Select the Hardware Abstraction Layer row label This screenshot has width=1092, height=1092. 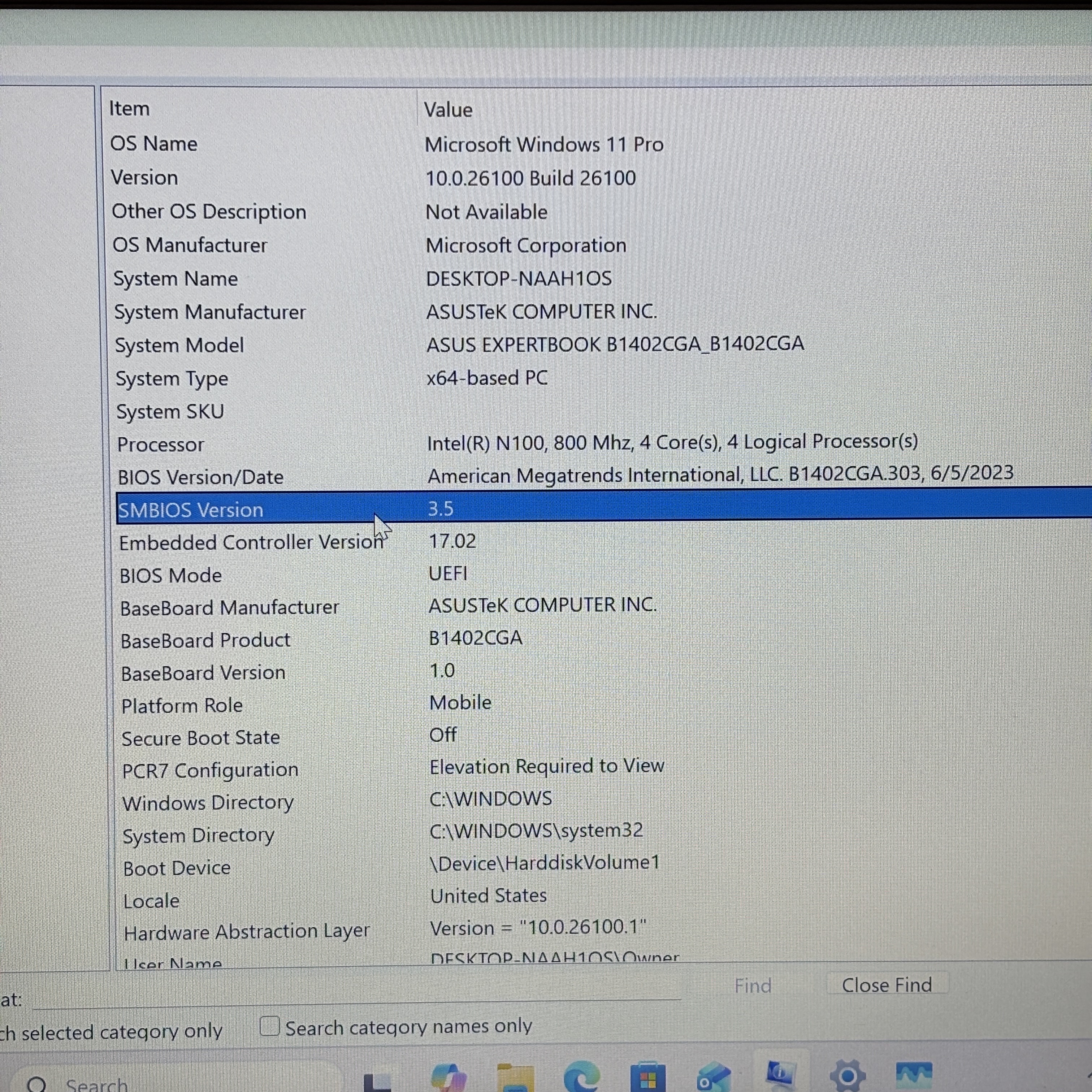[x=246, y=933]
